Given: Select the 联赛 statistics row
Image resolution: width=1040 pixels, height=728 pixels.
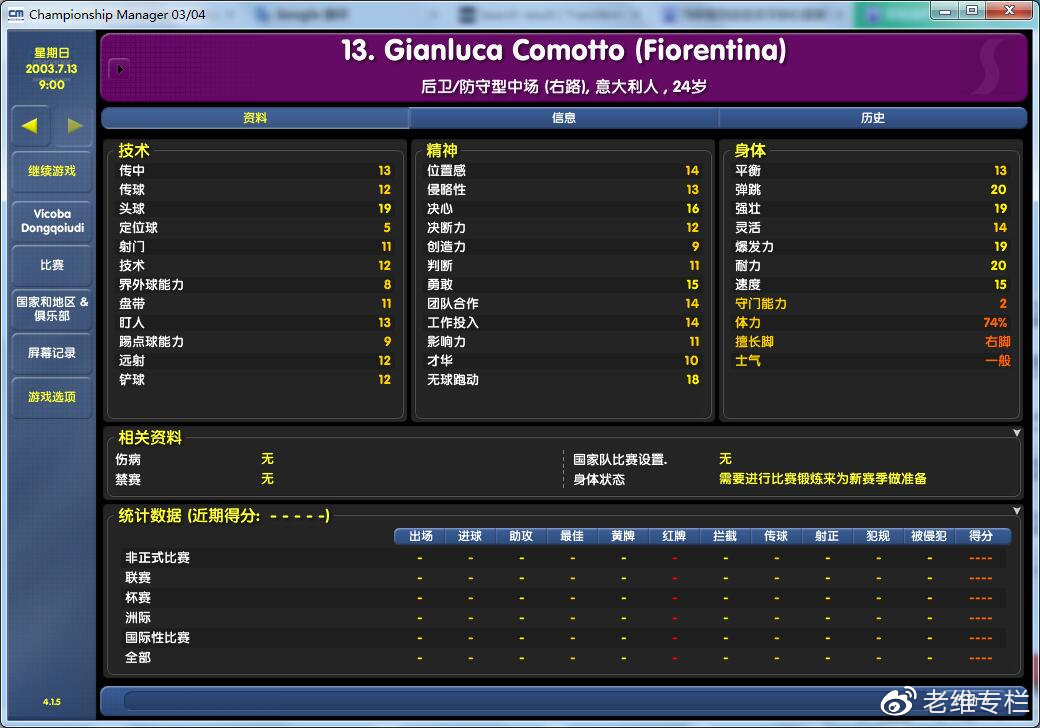Looking at the screenshot, I should click(x=564, y=577).
